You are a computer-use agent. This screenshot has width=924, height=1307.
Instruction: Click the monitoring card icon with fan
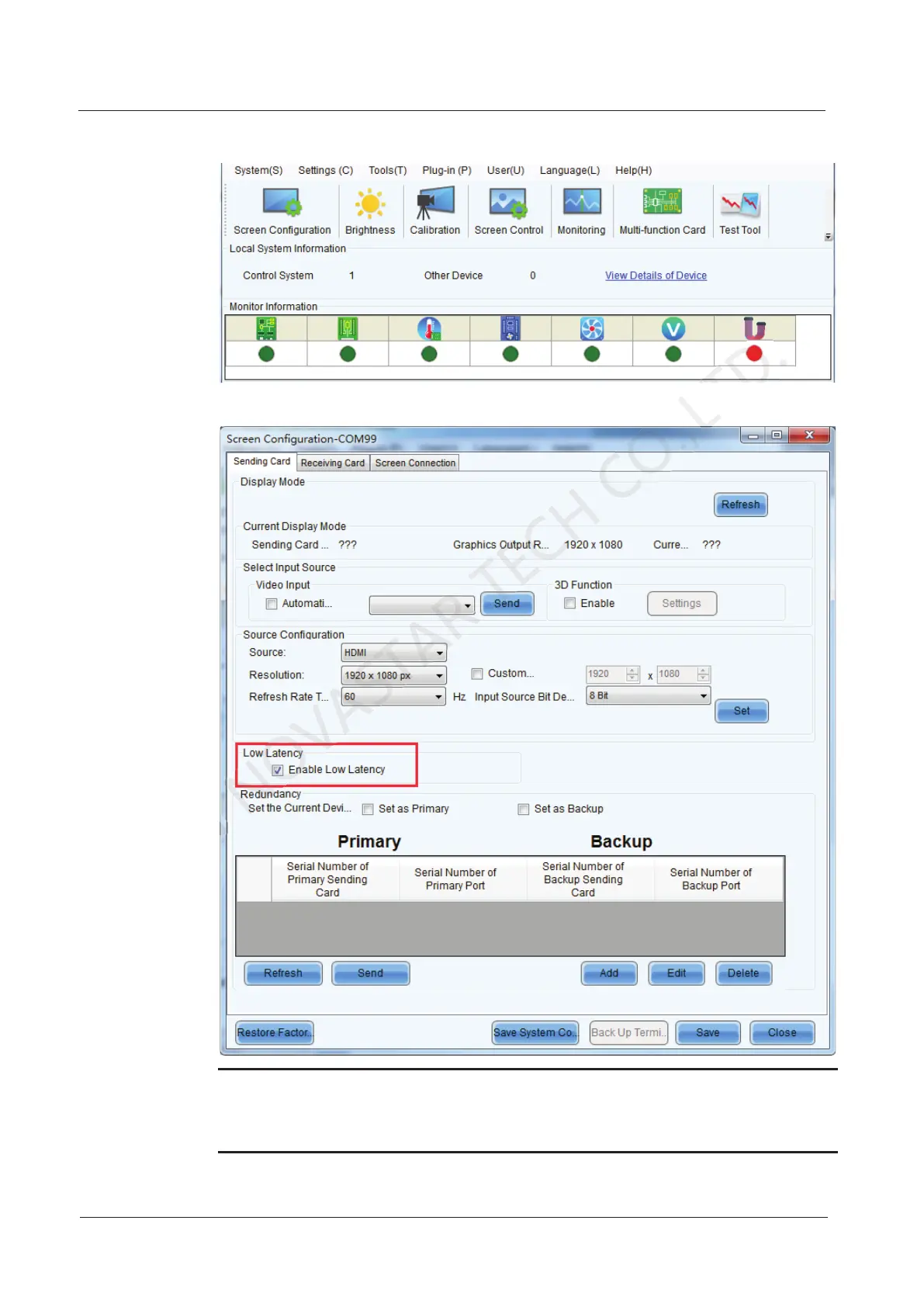(510, 328)
